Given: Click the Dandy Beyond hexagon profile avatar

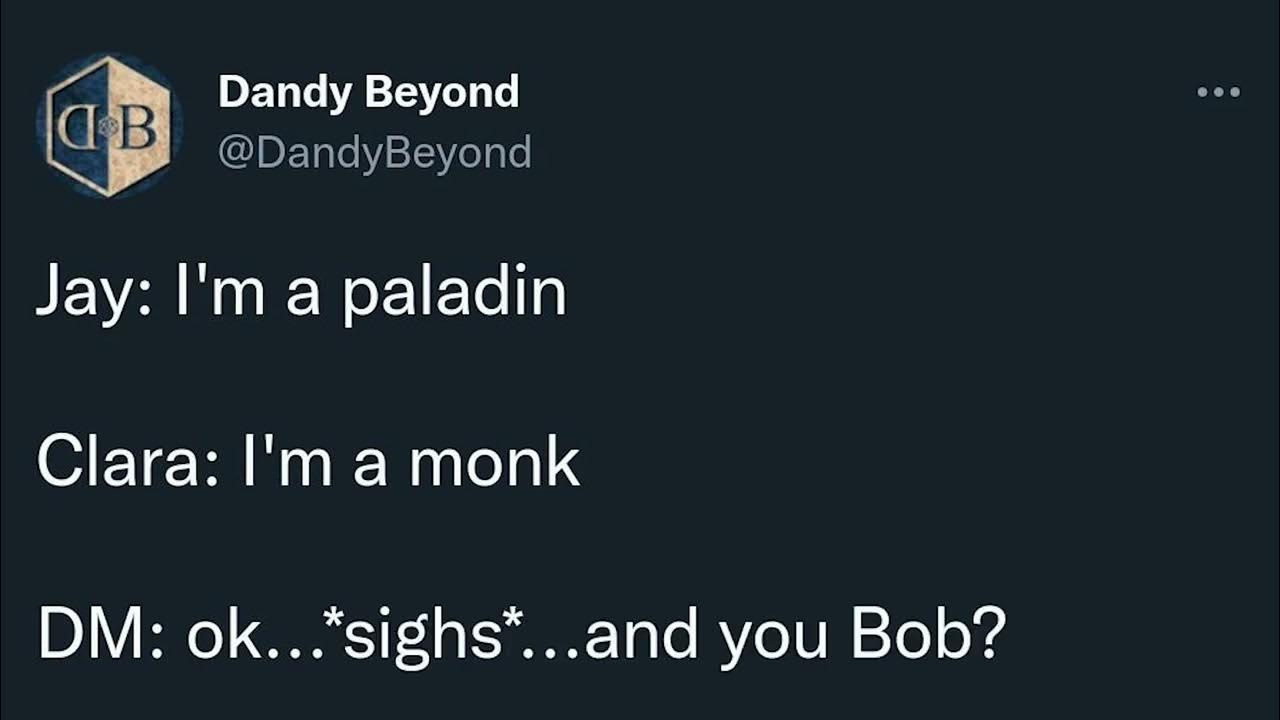Looking at the screenshot, I should coord(109,125).
